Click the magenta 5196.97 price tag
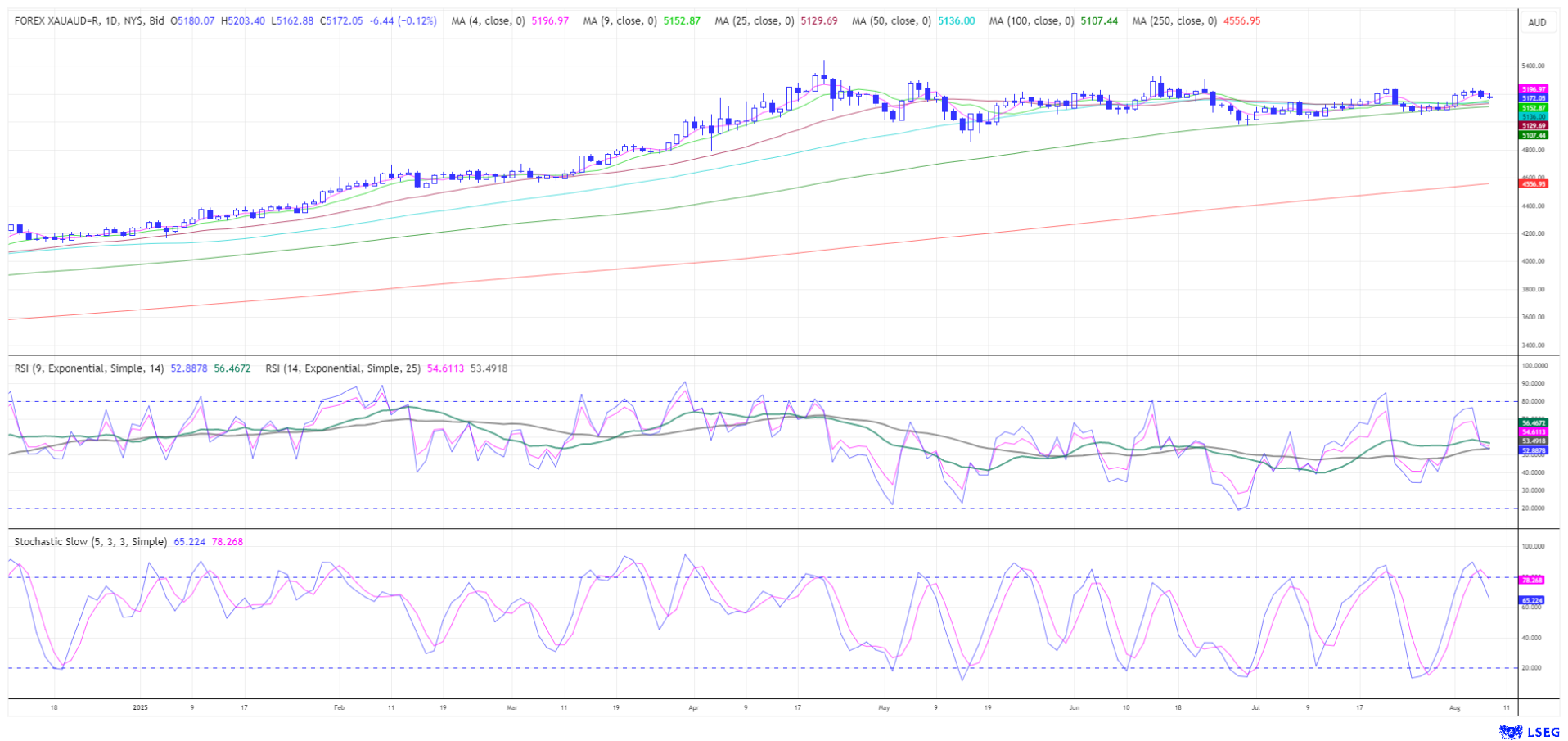 pos(1533,89)
